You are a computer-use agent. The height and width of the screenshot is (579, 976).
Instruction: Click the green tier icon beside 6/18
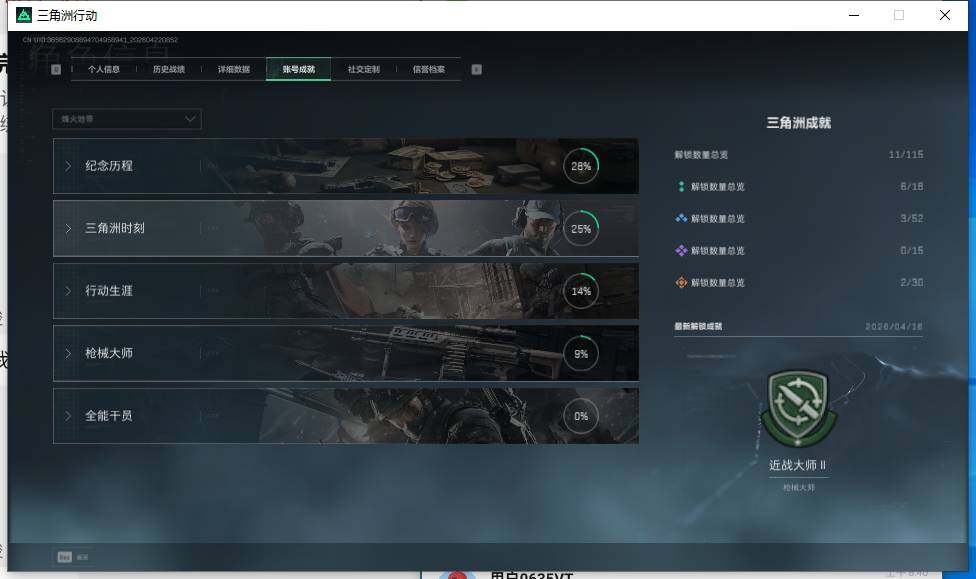681,186
